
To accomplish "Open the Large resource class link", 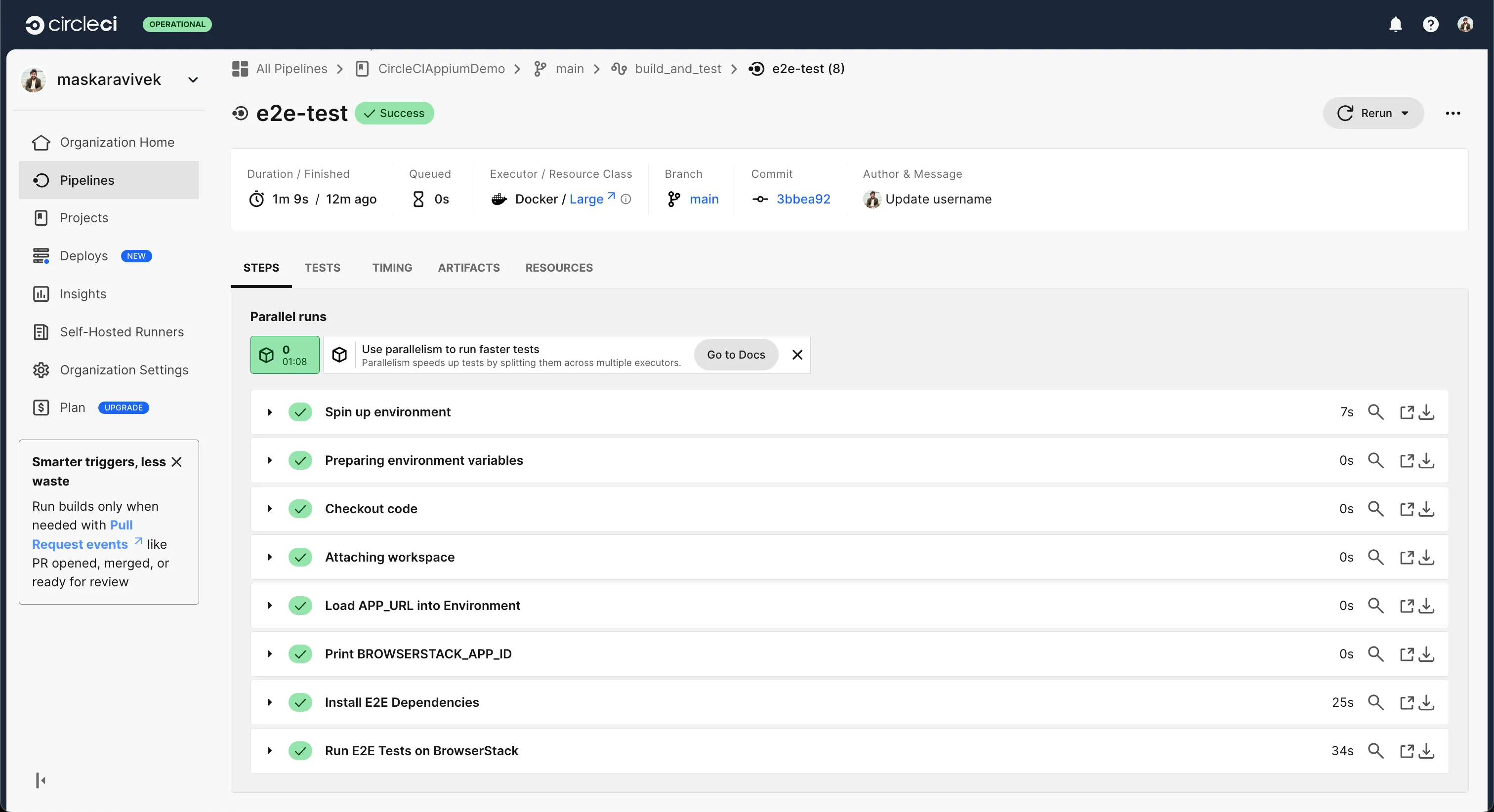I will (592, 199).
